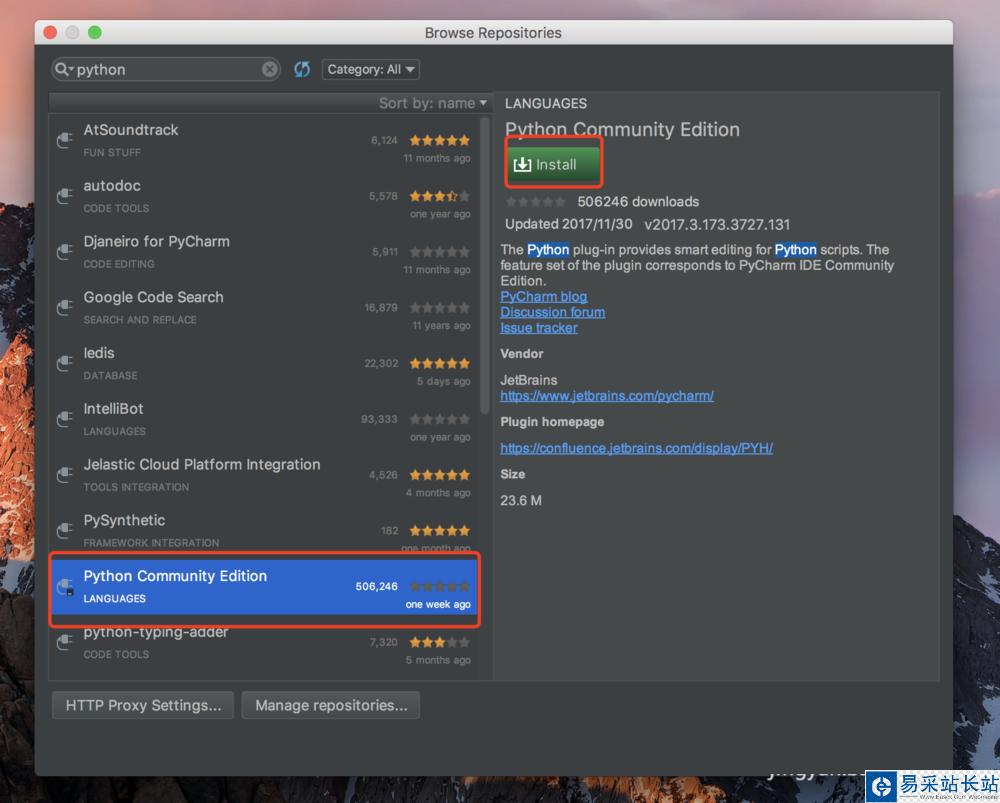
Task: Click the AtSoundtrack plugin plug icon
Action: click(64, 140)
